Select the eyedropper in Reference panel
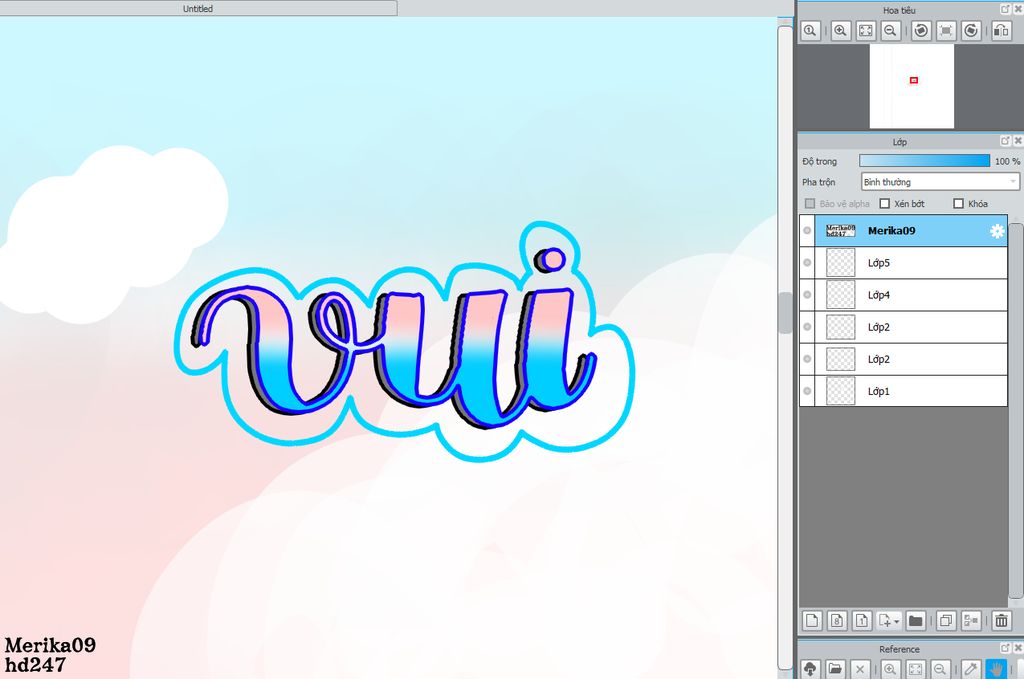Screen dimensions: 1024x679 click(x=971, y=669)
